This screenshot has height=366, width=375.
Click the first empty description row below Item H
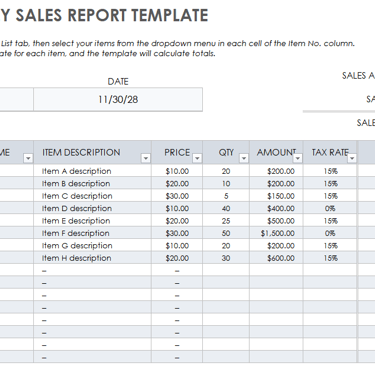92,271
